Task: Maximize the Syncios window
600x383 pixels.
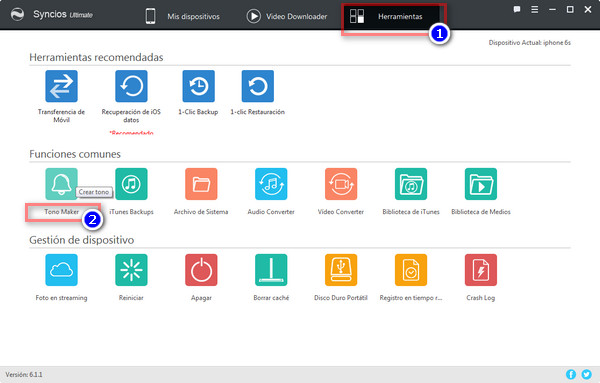Action: pos(570,9)
